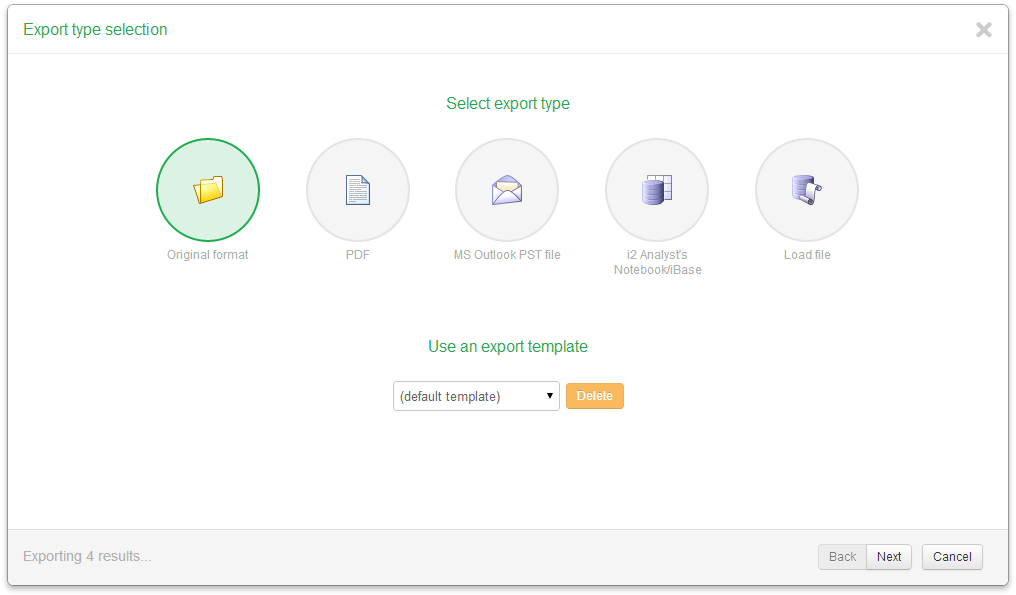This screenshot has height=595, width=1016.
Task: Click the envelope icon for PST export
Action: point(507,189)
